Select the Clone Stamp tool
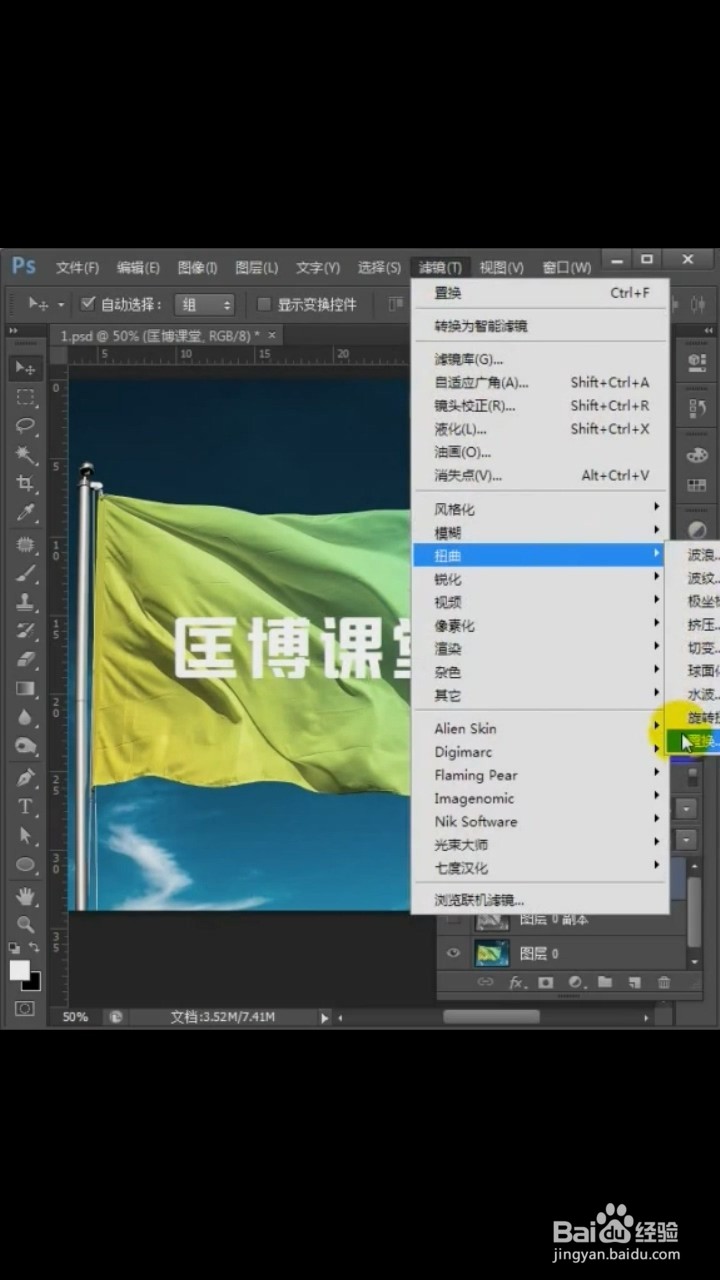This screenshot has height=1280, width=720. pyautogui.click(x=26, y=603)
